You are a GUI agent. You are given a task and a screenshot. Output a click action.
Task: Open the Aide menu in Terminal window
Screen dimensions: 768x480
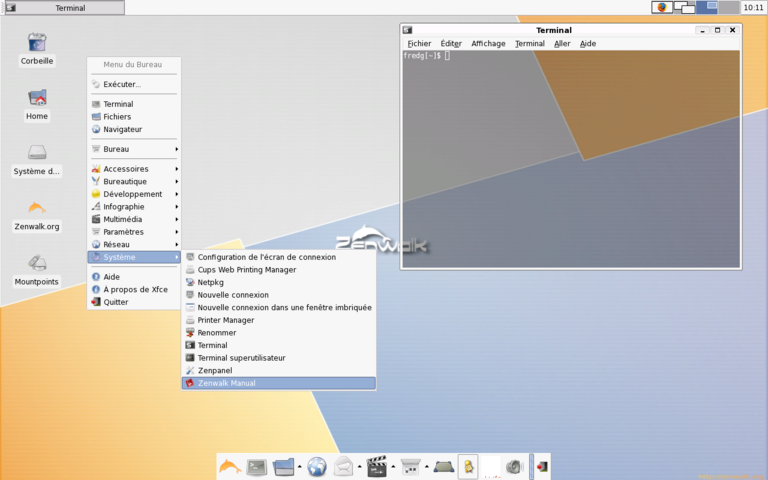coord(588,44)
